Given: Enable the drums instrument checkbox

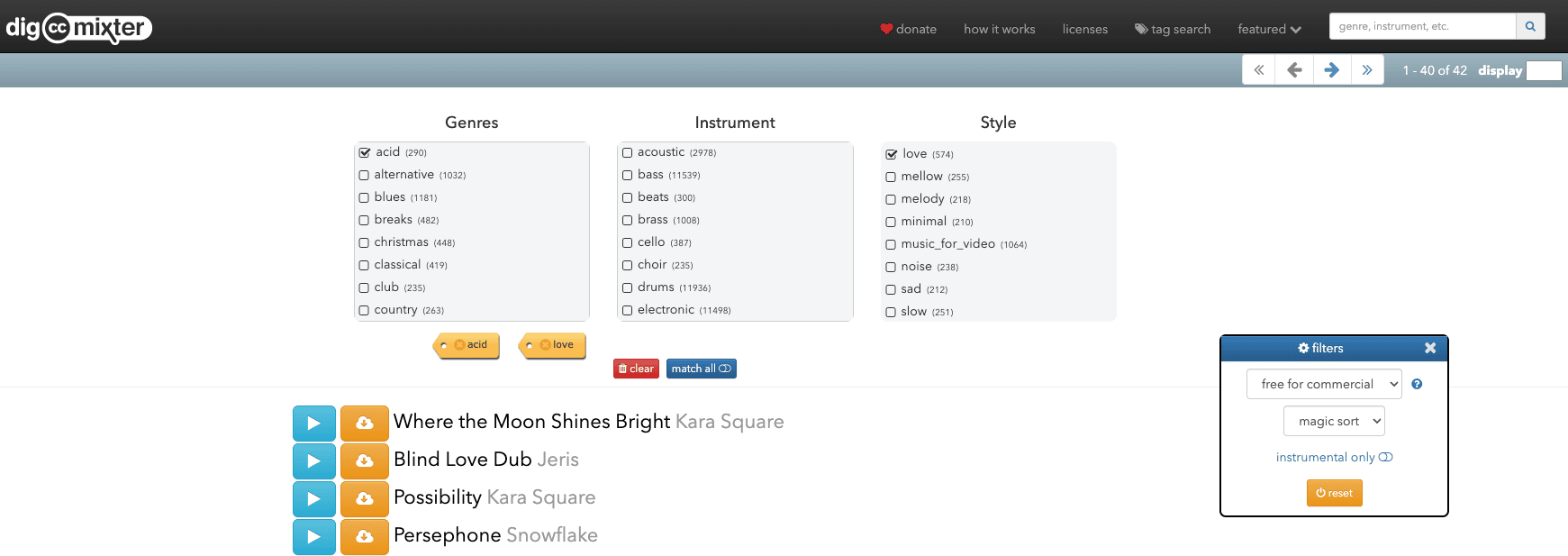Looking at the screenshot, I should click(628, 287).
